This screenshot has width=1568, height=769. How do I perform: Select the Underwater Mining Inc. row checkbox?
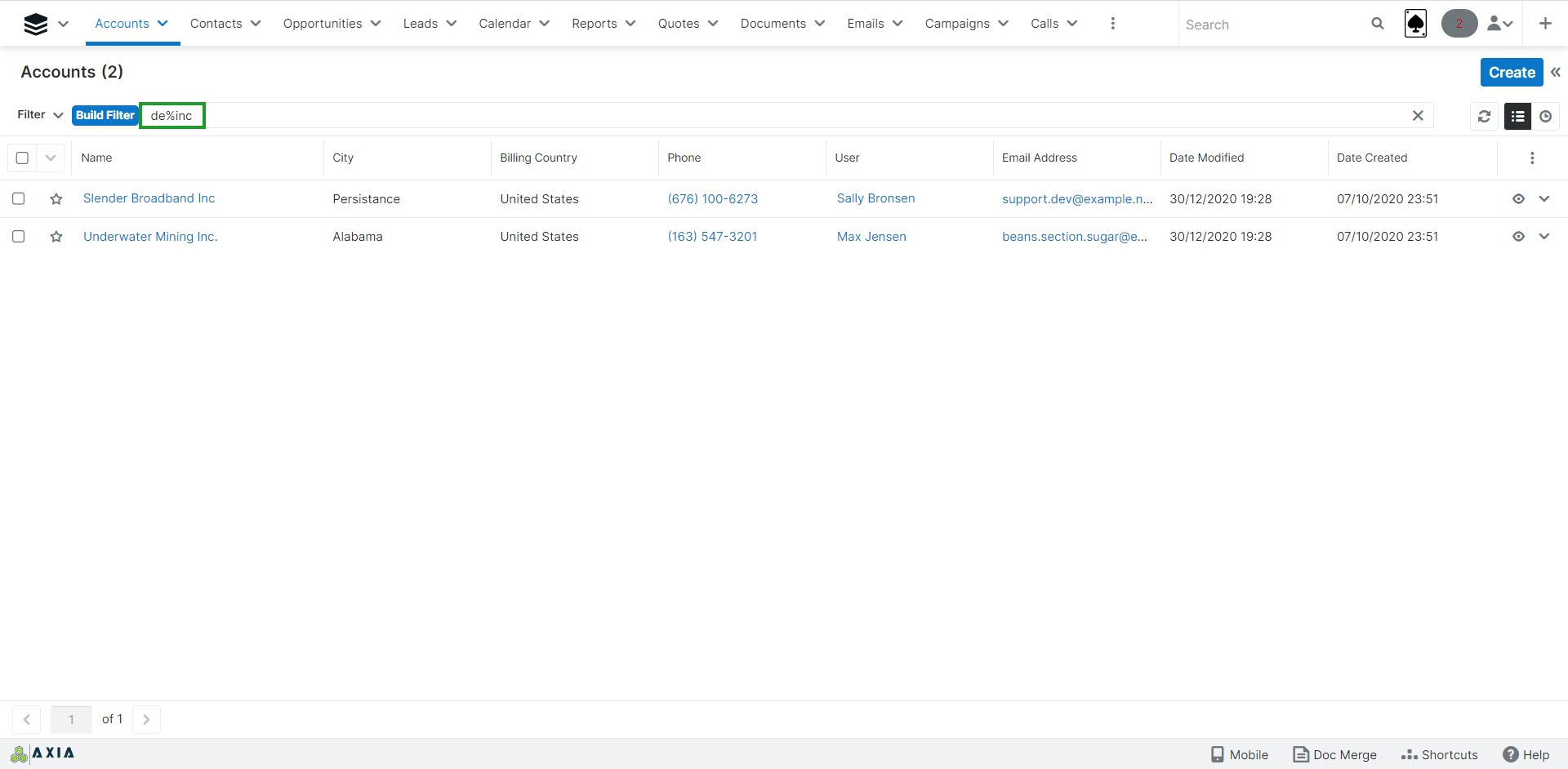pos(19,237)
